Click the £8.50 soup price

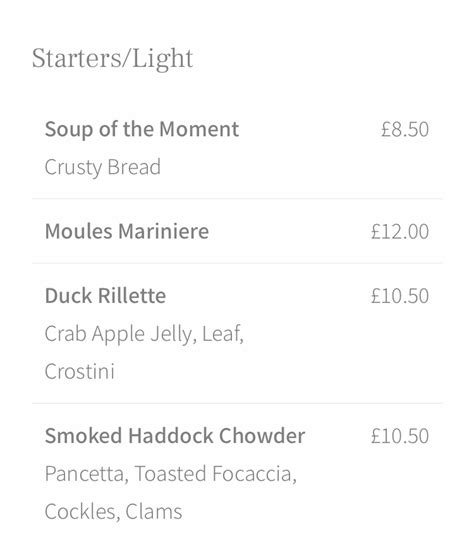point(405,129)
